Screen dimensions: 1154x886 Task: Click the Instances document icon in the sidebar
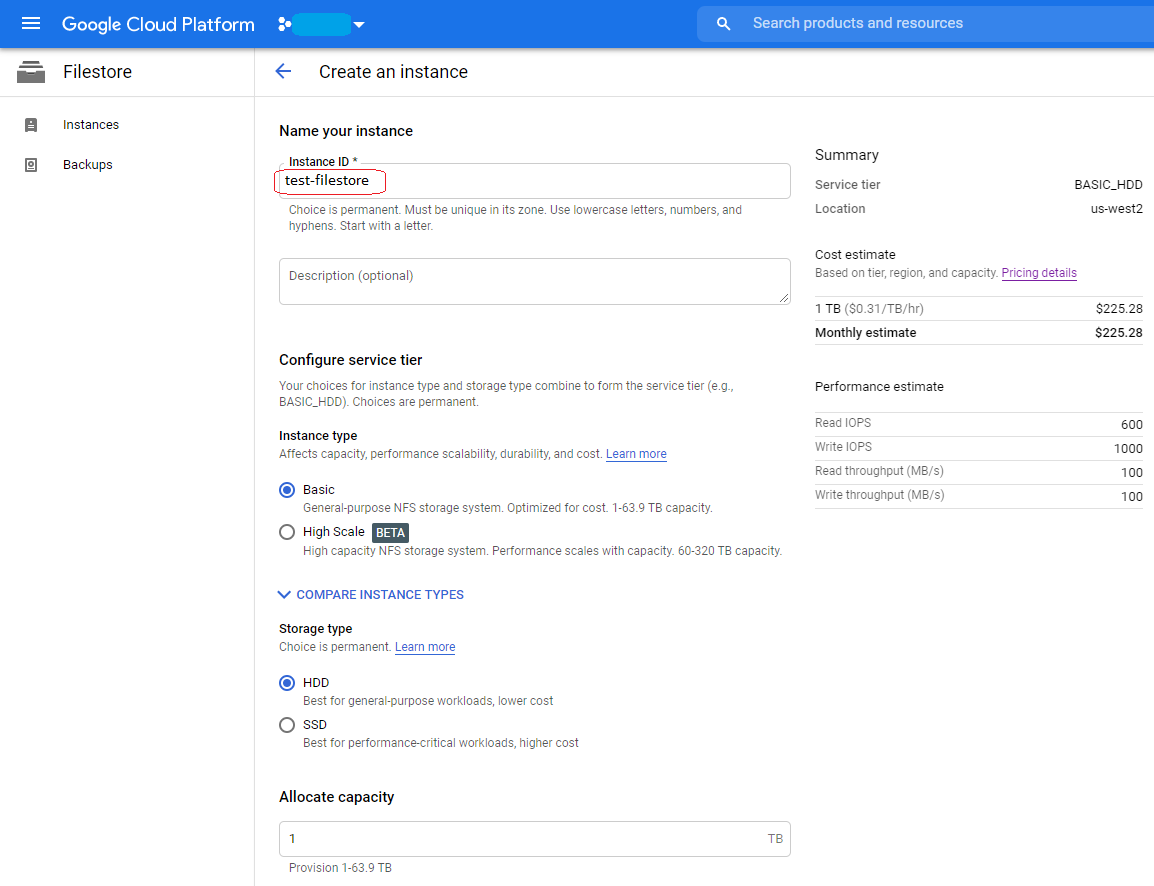click(x=31, y=124)
